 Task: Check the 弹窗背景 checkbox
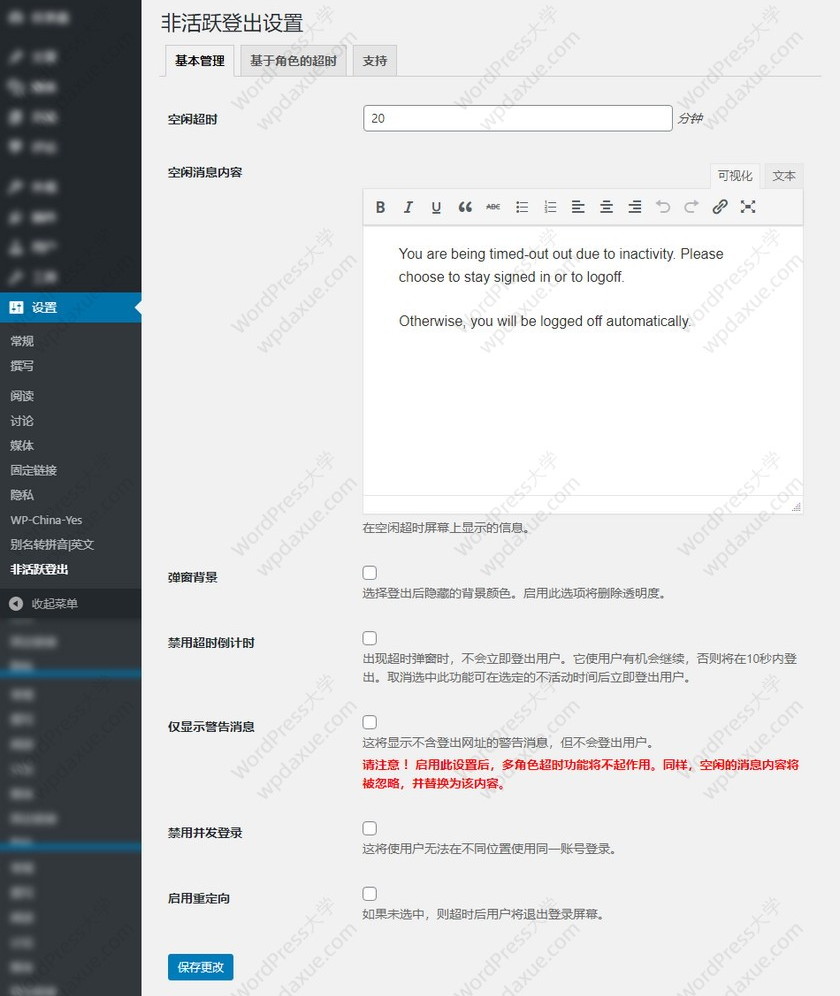pos(370,573)
